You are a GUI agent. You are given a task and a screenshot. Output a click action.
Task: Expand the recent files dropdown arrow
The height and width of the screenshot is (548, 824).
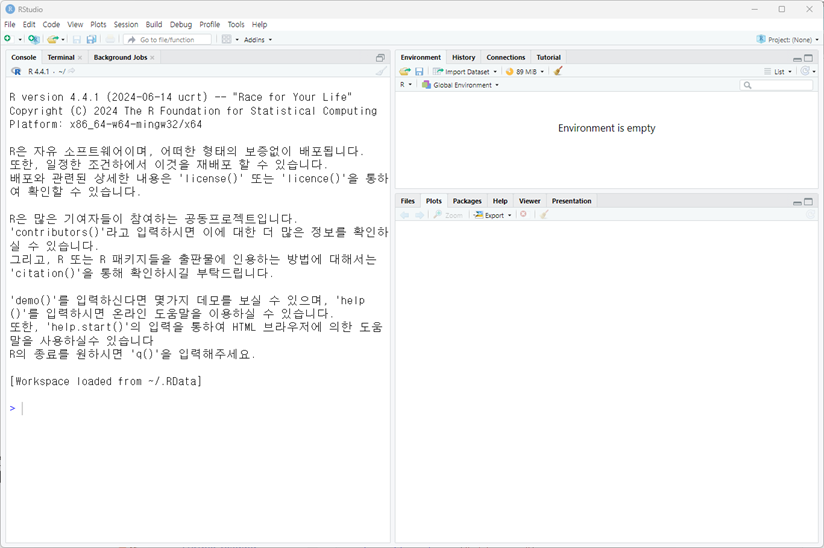pyautogui.click(x=63, y=39)
